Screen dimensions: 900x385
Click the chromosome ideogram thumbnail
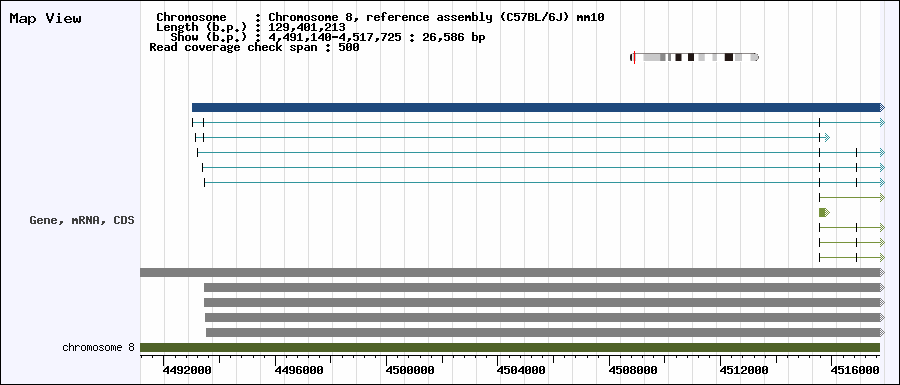(695, 57)
